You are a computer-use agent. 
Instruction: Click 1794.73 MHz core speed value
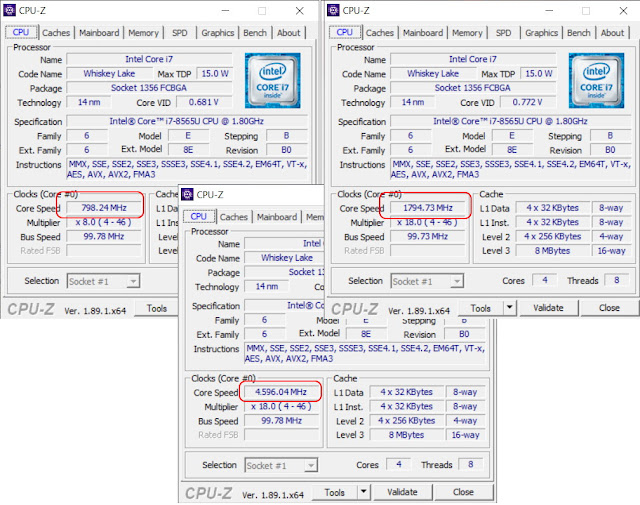pyautogui.click(x=428, y=208)
